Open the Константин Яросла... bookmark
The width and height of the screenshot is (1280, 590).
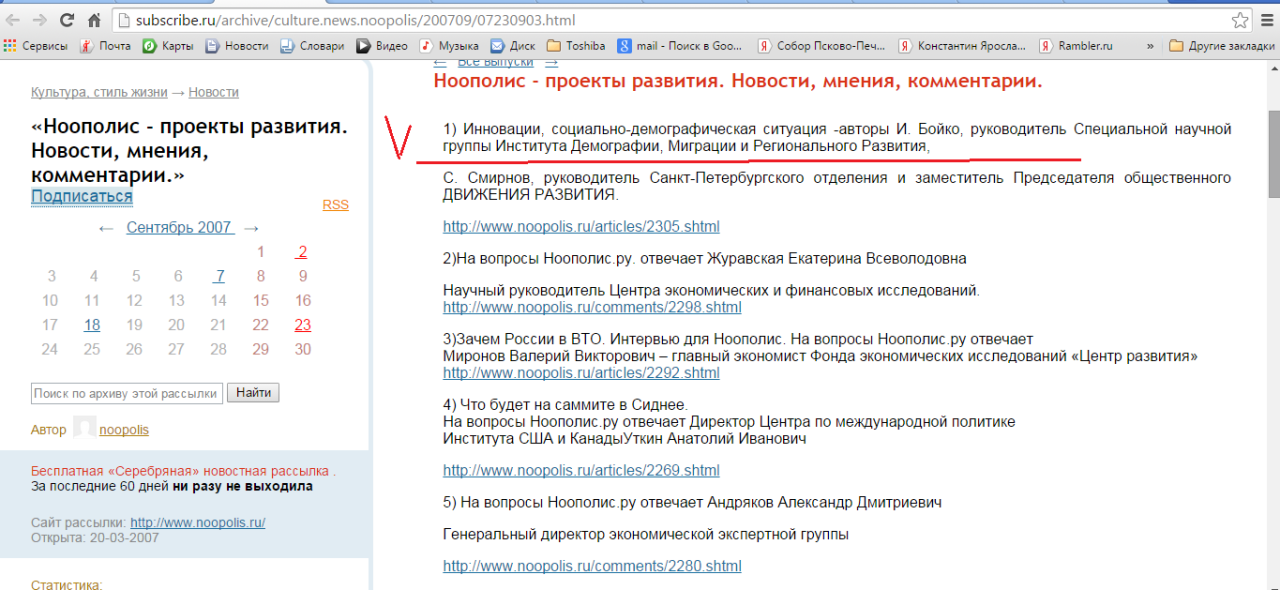(962, 45)
